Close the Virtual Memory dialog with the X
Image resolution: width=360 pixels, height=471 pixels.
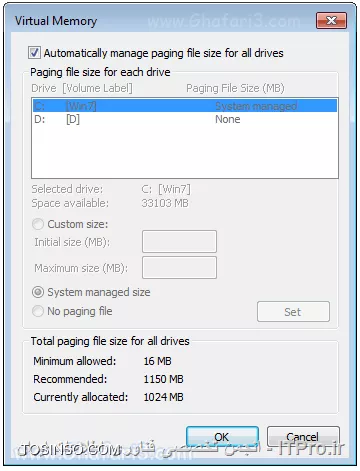(x=331, y=21)
